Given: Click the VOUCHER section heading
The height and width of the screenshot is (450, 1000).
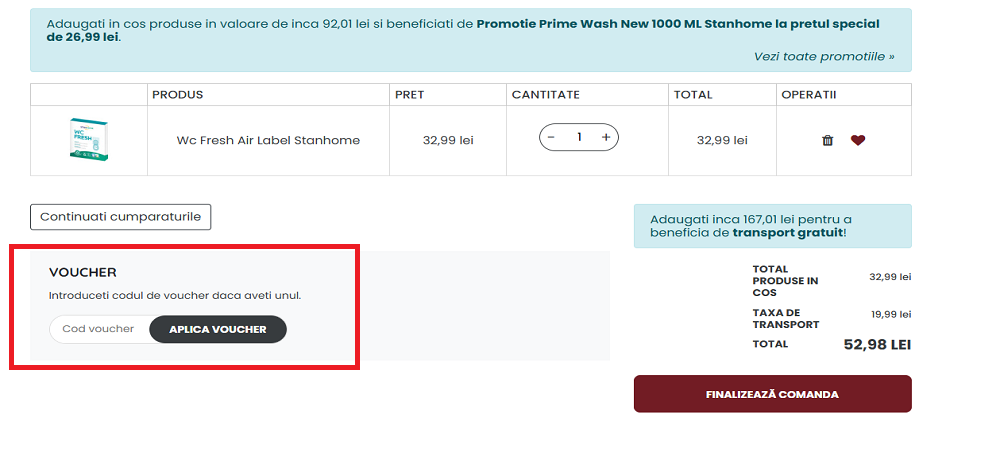Looking at the screenshot, I should point(83,272).
